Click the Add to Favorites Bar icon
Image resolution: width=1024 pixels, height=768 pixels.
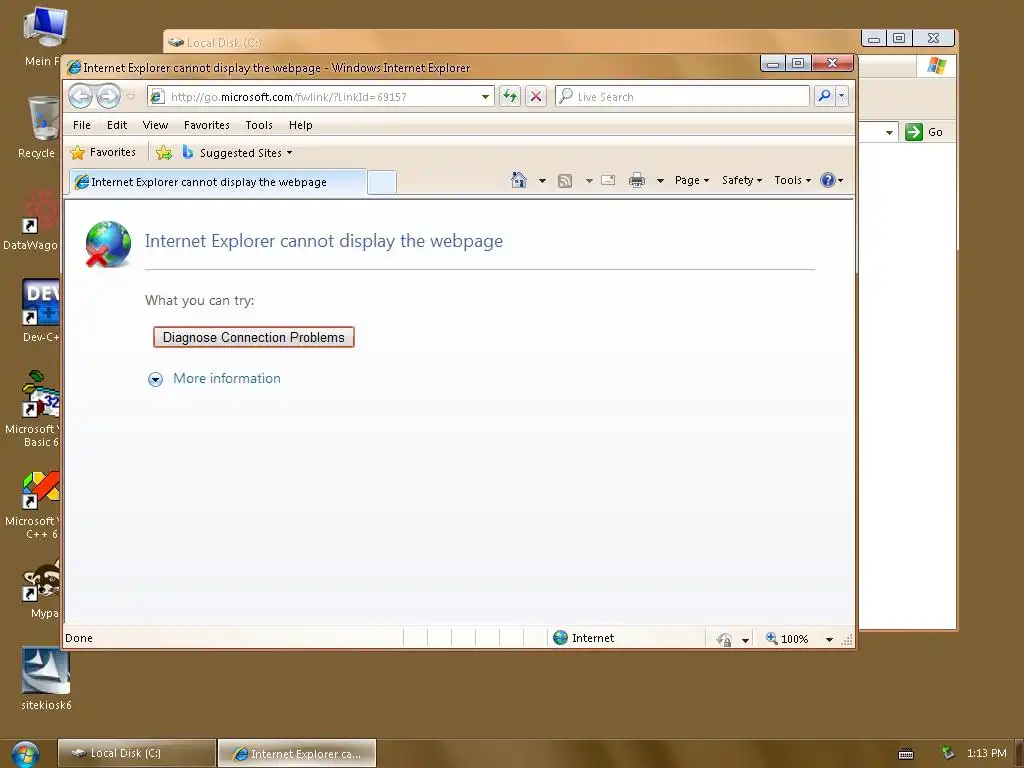164,153
